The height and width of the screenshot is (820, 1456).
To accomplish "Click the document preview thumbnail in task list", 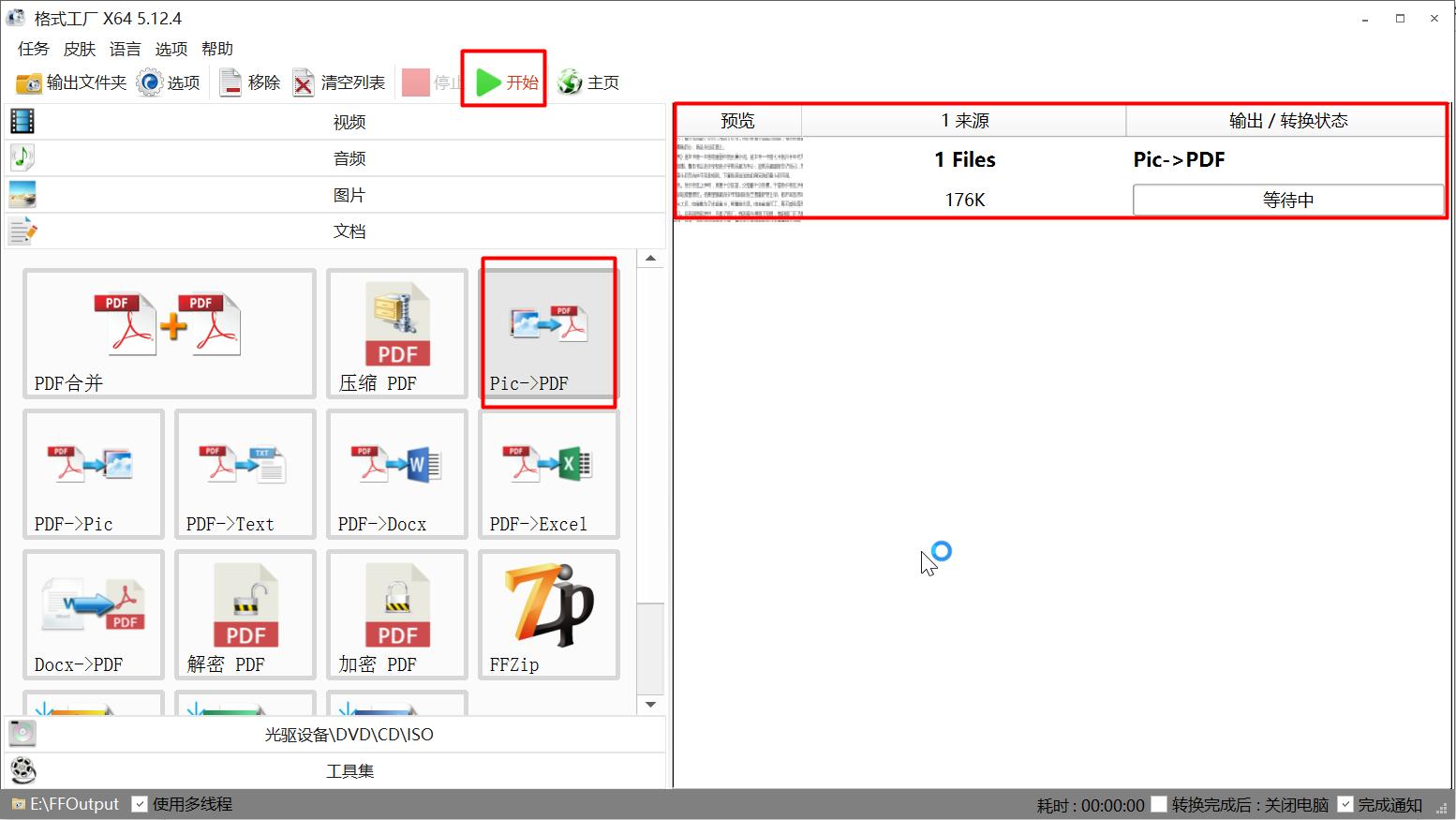I will pos(737,178).
